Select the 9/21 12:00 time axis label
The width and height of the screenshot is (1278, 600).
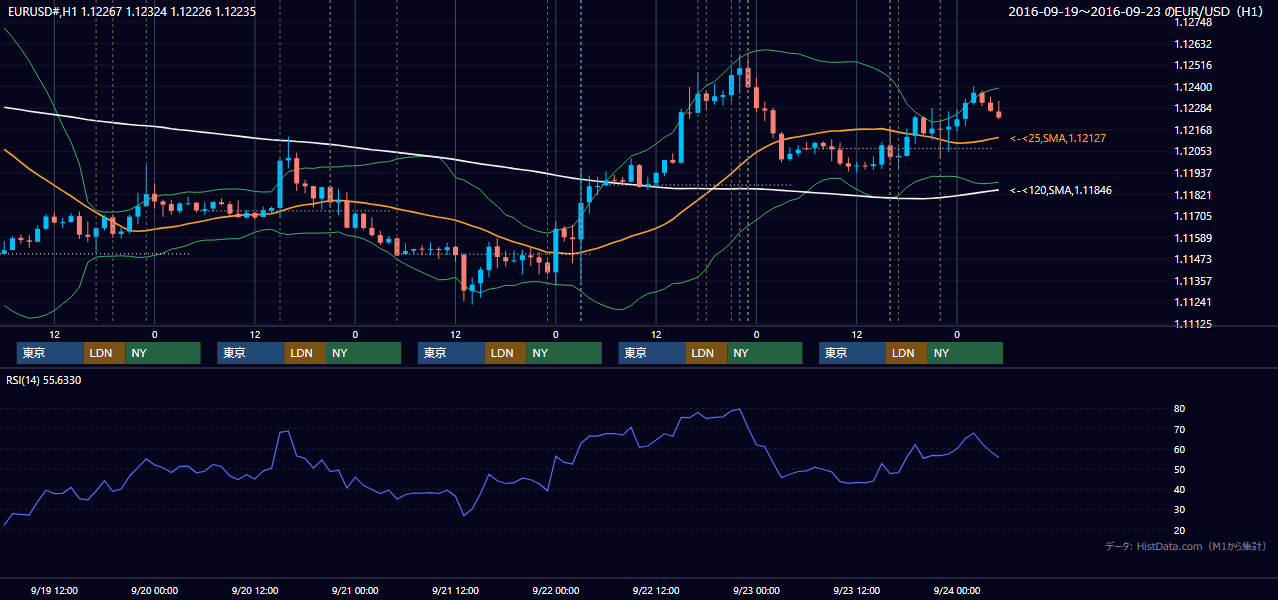(455, 591)
